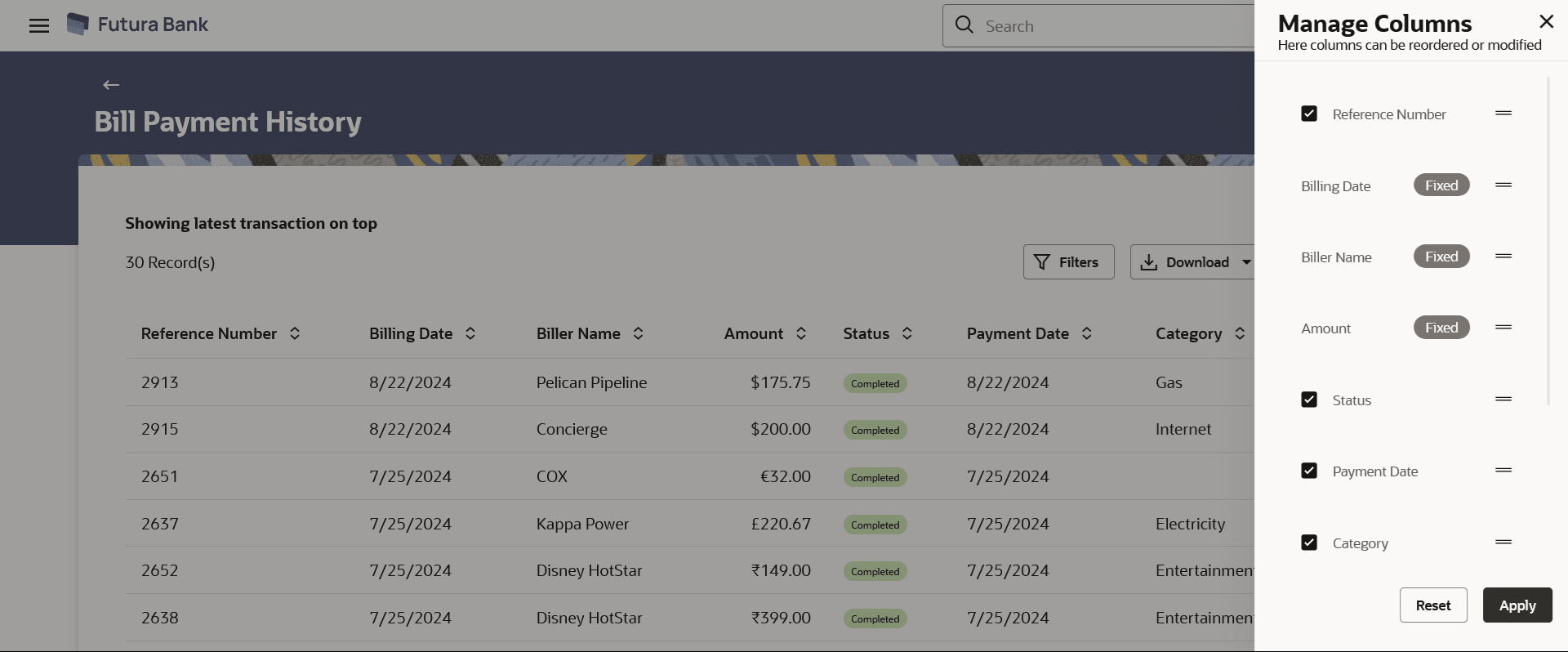
Task: Click the Reset button
Action: (x=1433, y=605)
